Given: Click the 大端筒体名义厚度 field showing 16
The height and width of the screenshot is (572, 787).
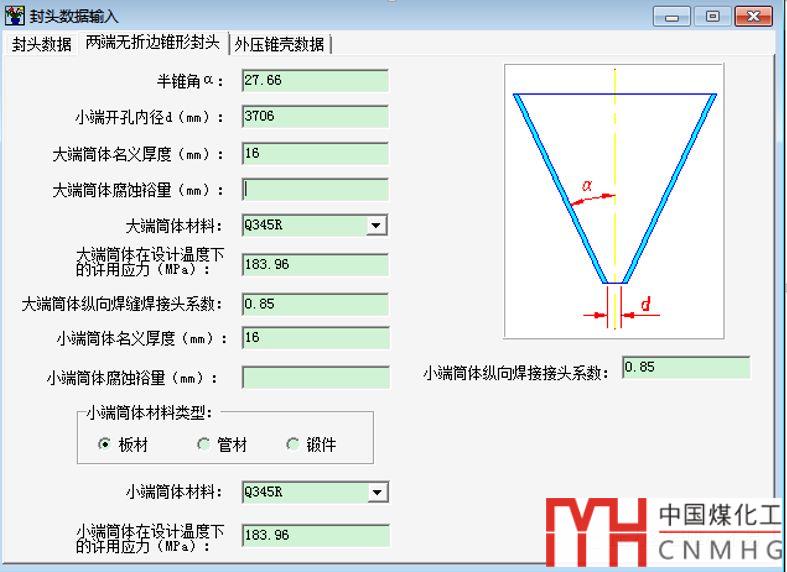Looking at the screenshot, I should pyautogui.click(x=315, y=154).
